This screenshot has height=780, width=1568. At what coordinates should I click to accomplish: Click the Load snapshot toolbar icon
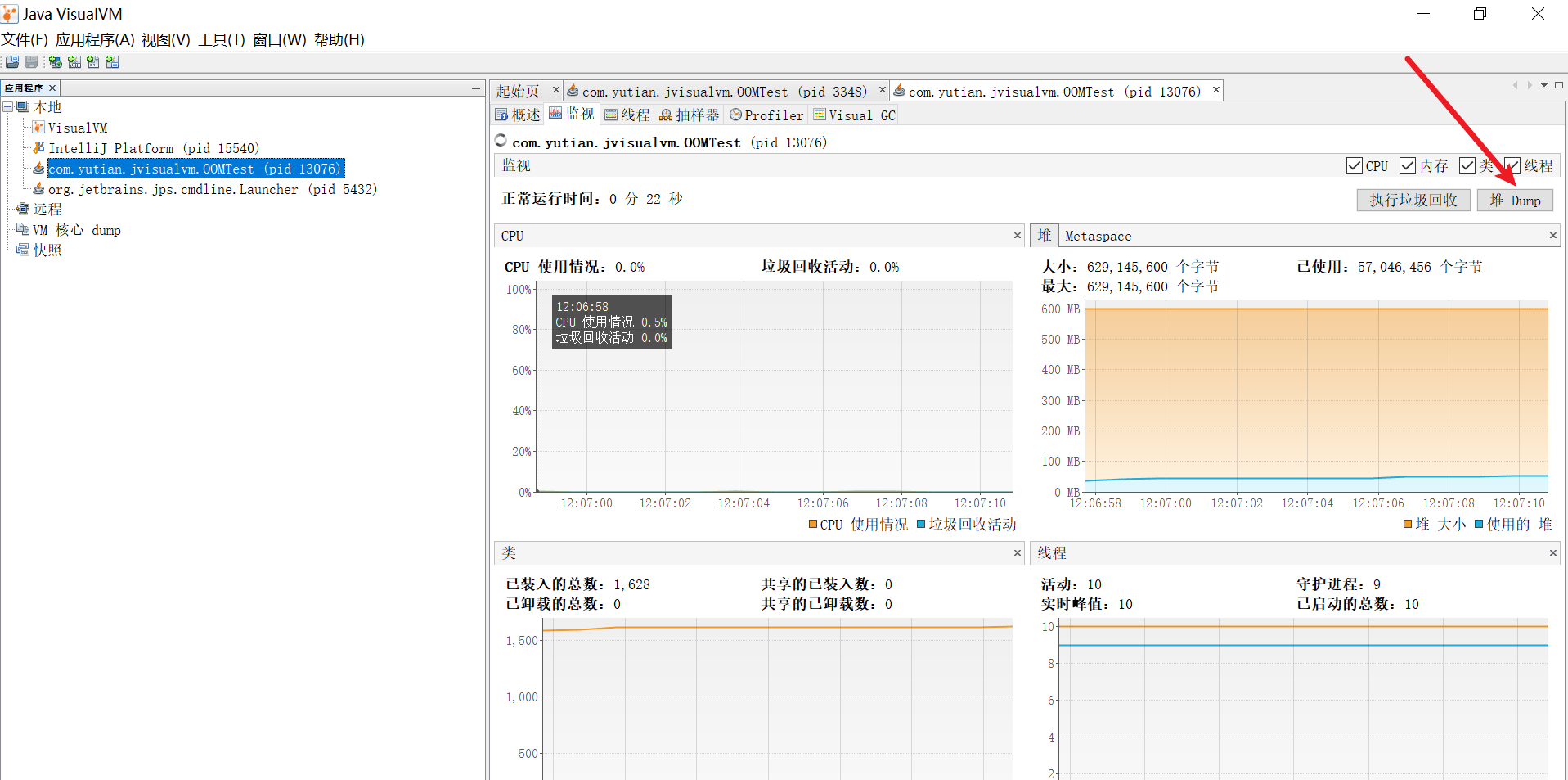click(12, 62)
